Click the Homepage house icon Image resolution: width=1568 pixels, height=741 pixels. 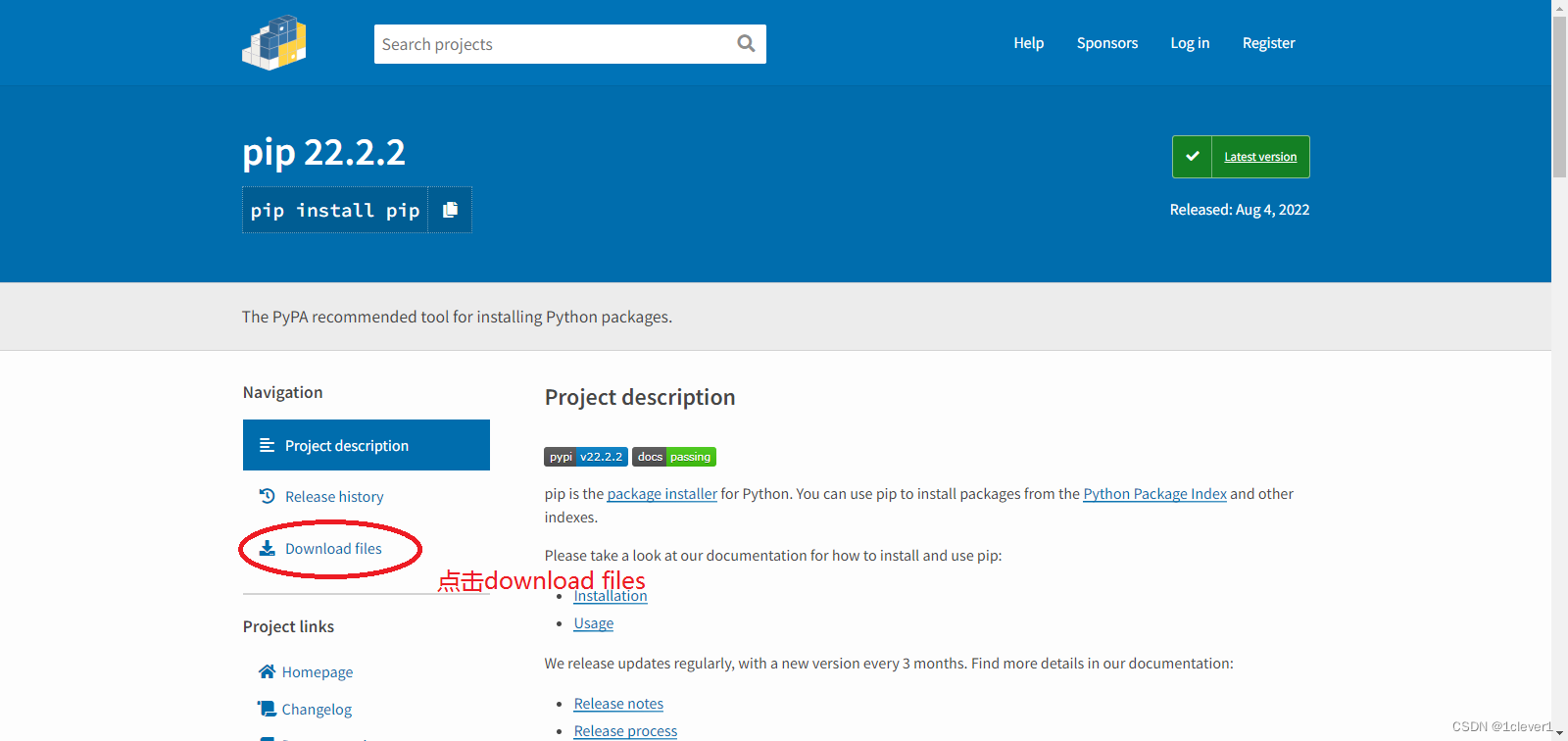point(267,671)
